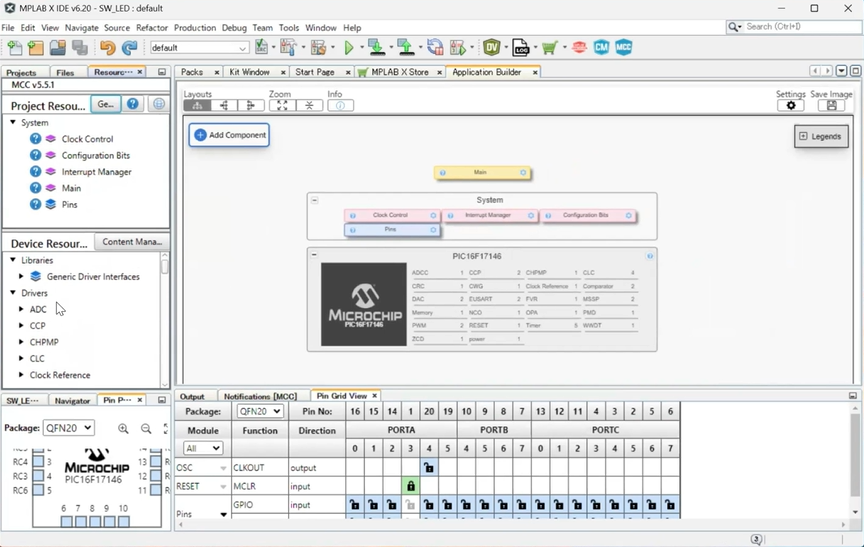The height and width of the screenshot is (547, 864).
Task: Click the Run Project green arrow
Action: [x=349, y=47]
